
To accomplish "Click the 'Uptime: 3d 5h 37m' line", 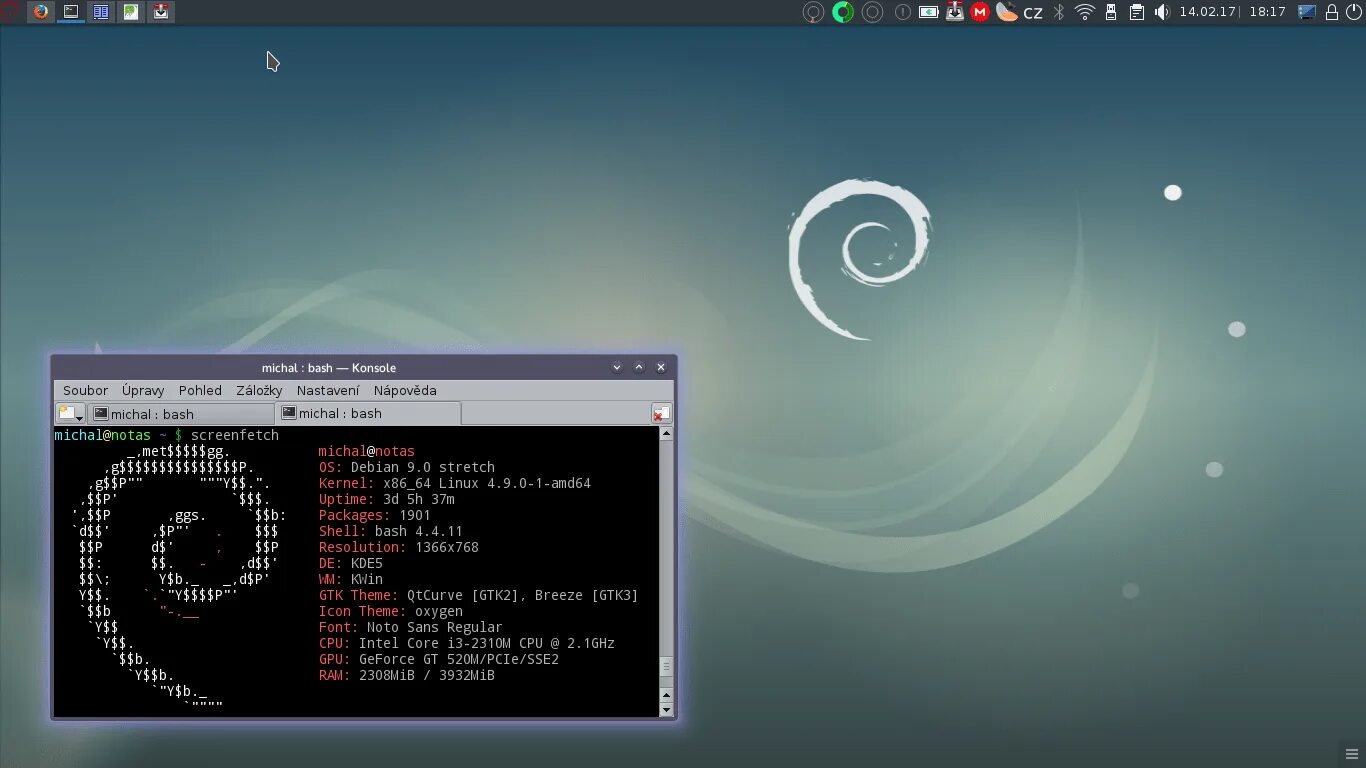I will 387,499.
